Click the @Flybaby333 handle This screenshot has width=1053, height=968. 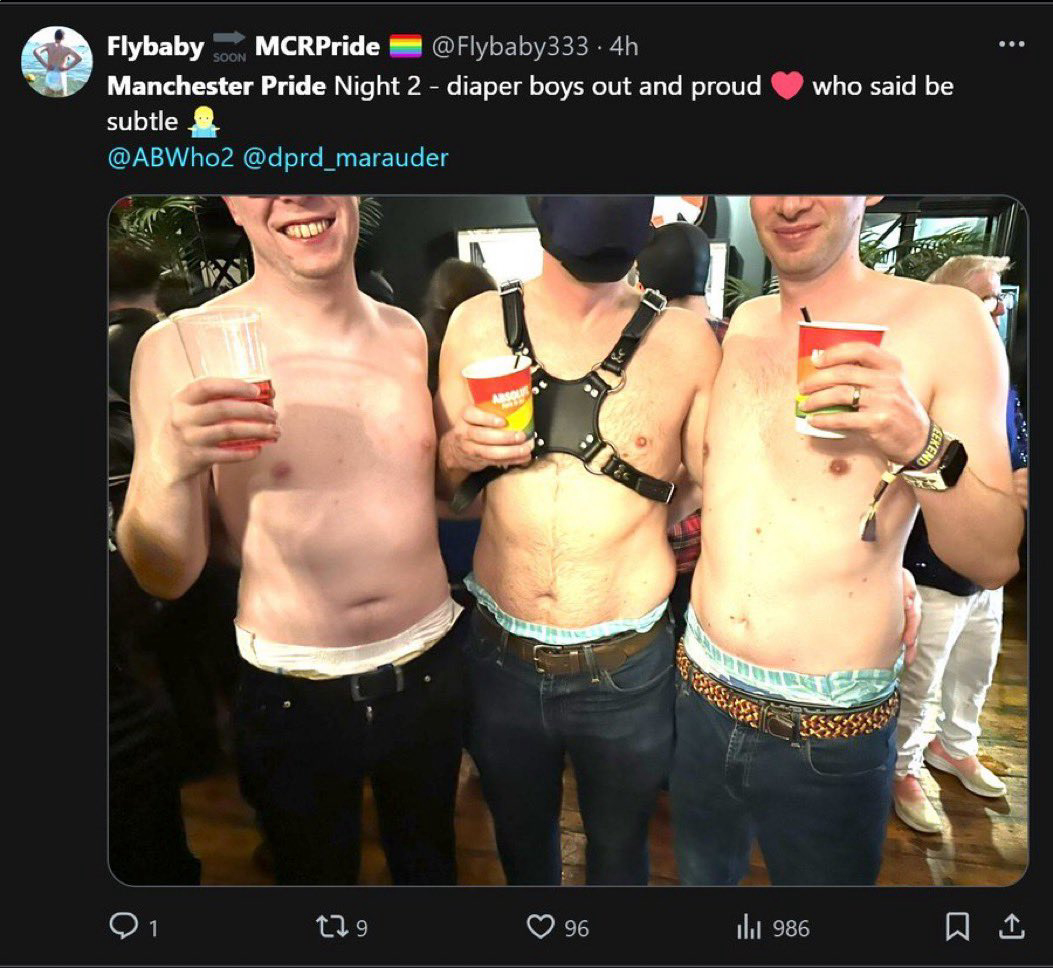click(510, 46)
